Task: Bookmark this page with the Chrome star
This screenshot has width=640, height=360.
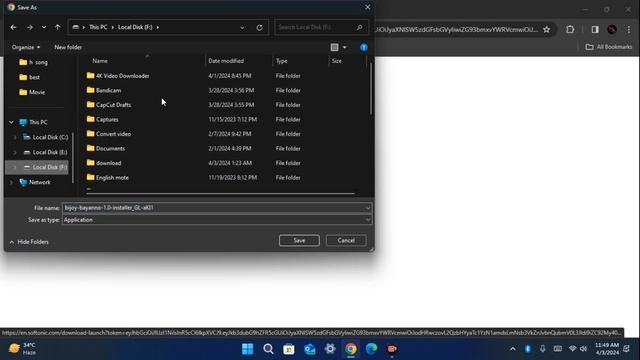Action: pos(547,29)
